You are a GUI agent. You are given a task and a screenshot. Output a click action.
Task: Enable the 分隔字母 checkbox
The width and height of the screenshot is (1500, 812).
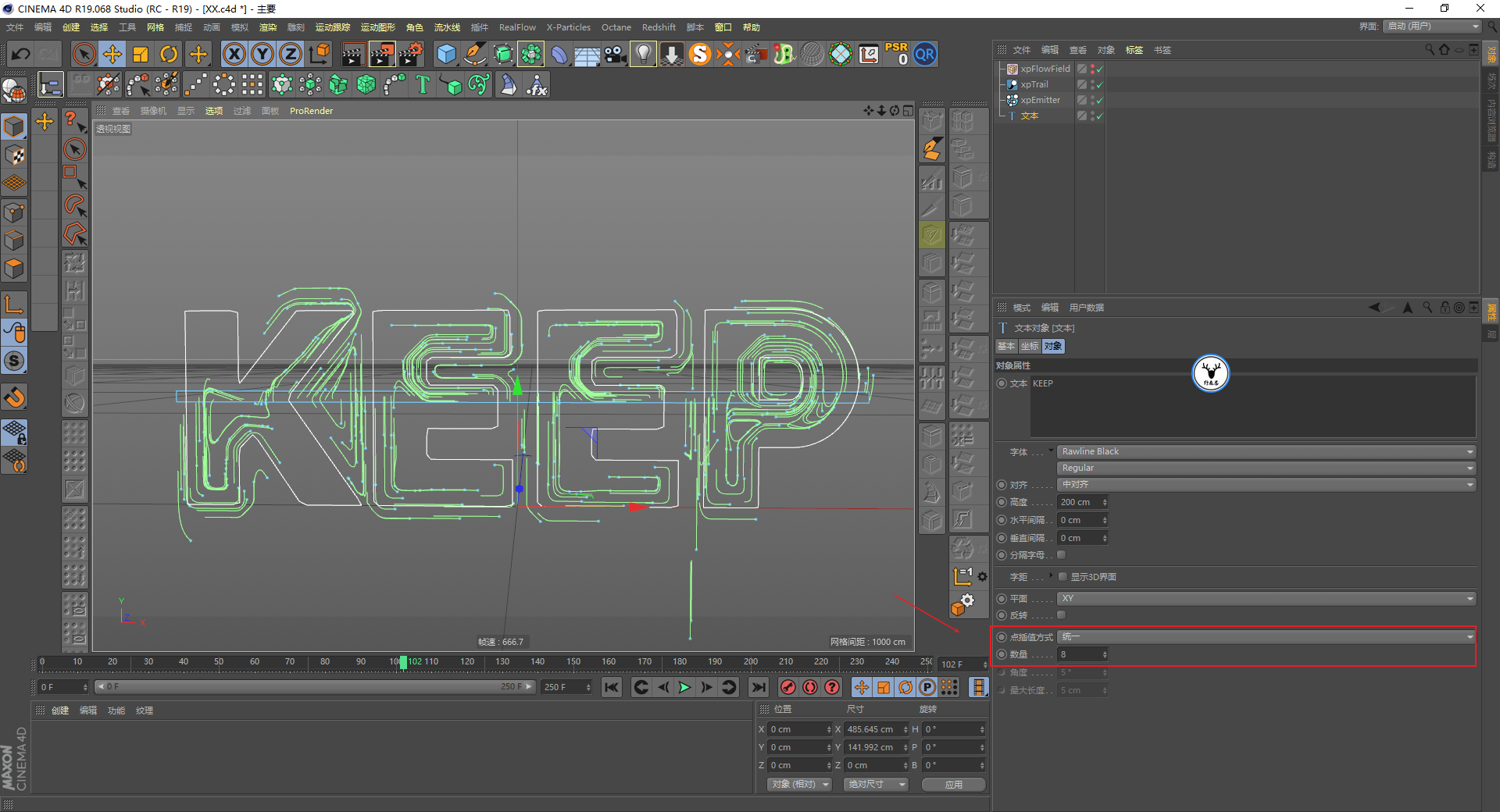(1061, 555)
